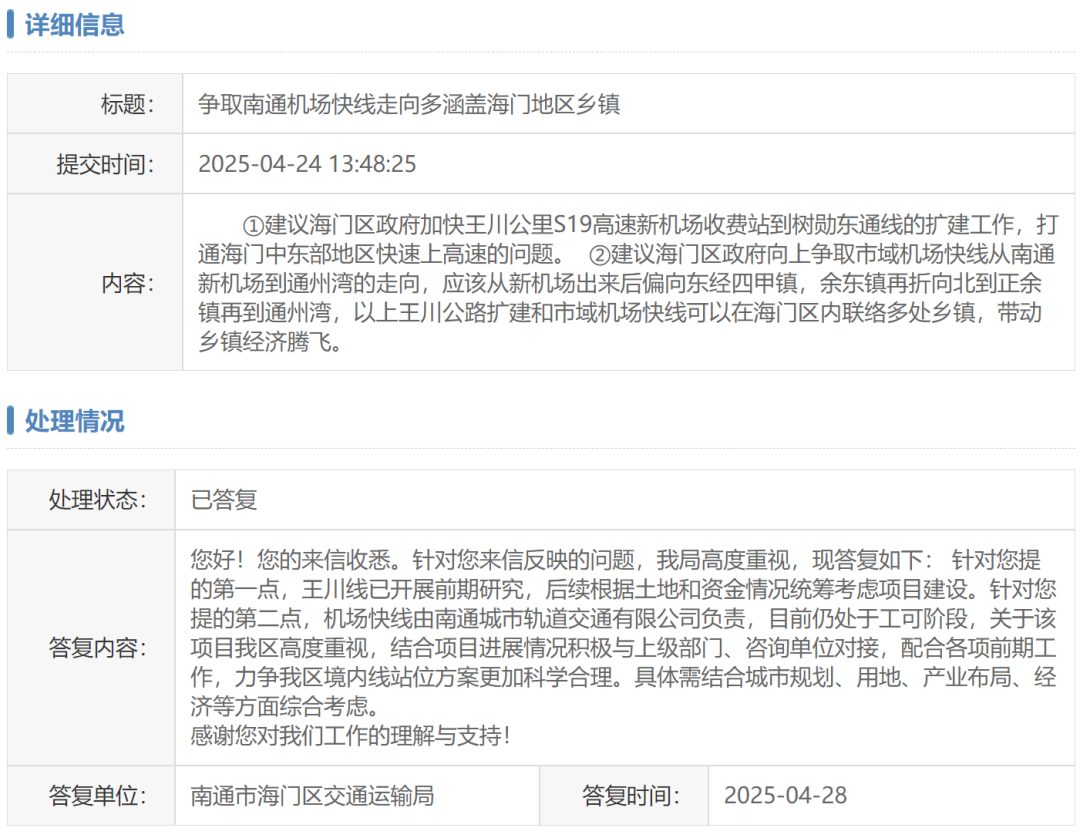Click the reply date 2025-04-28
This screenshot has width=1080, height=838.
pos(785,796)
